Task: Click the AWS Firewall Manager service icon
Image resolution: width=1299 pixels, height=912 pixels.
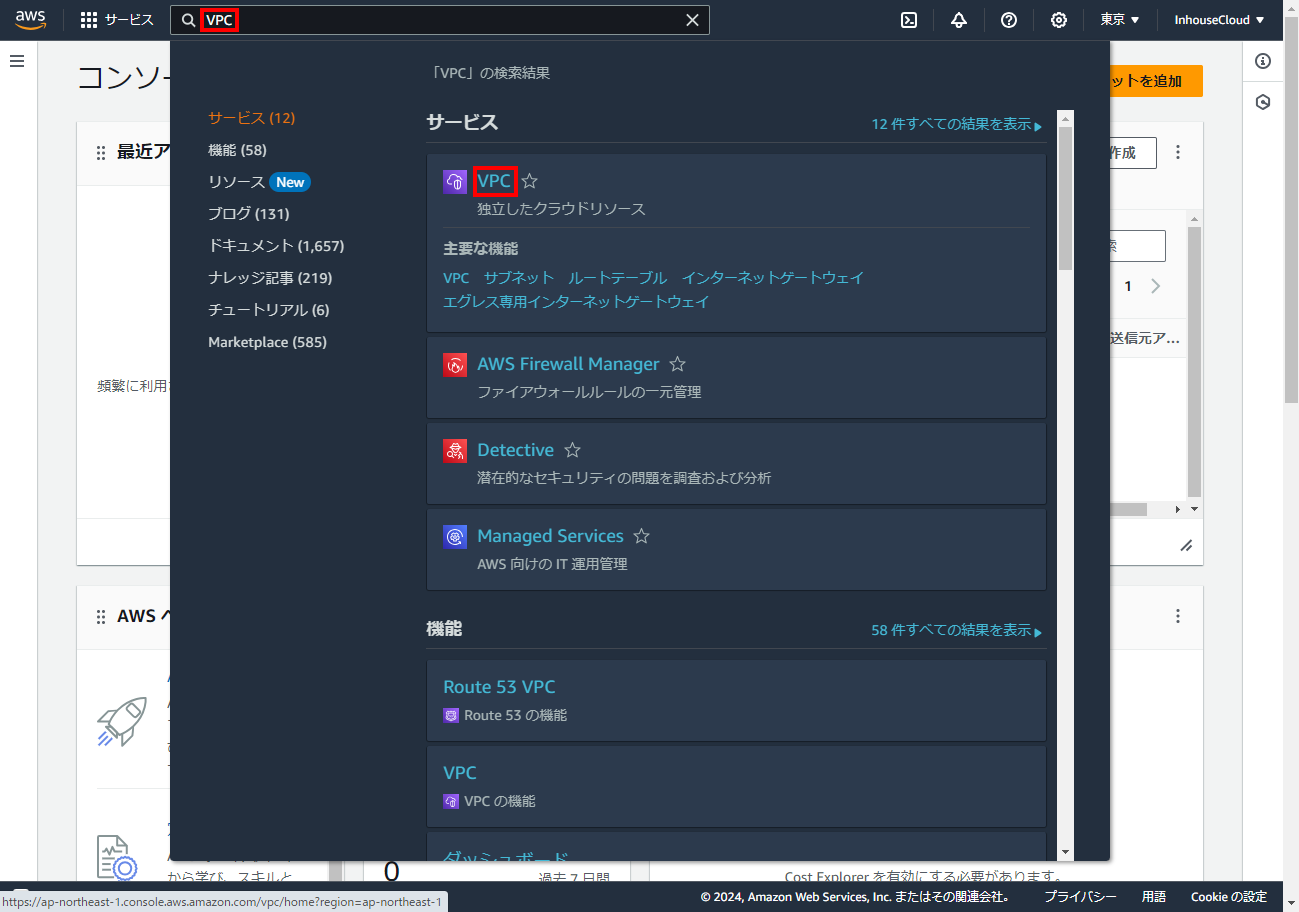Action: tap(455, 365)
